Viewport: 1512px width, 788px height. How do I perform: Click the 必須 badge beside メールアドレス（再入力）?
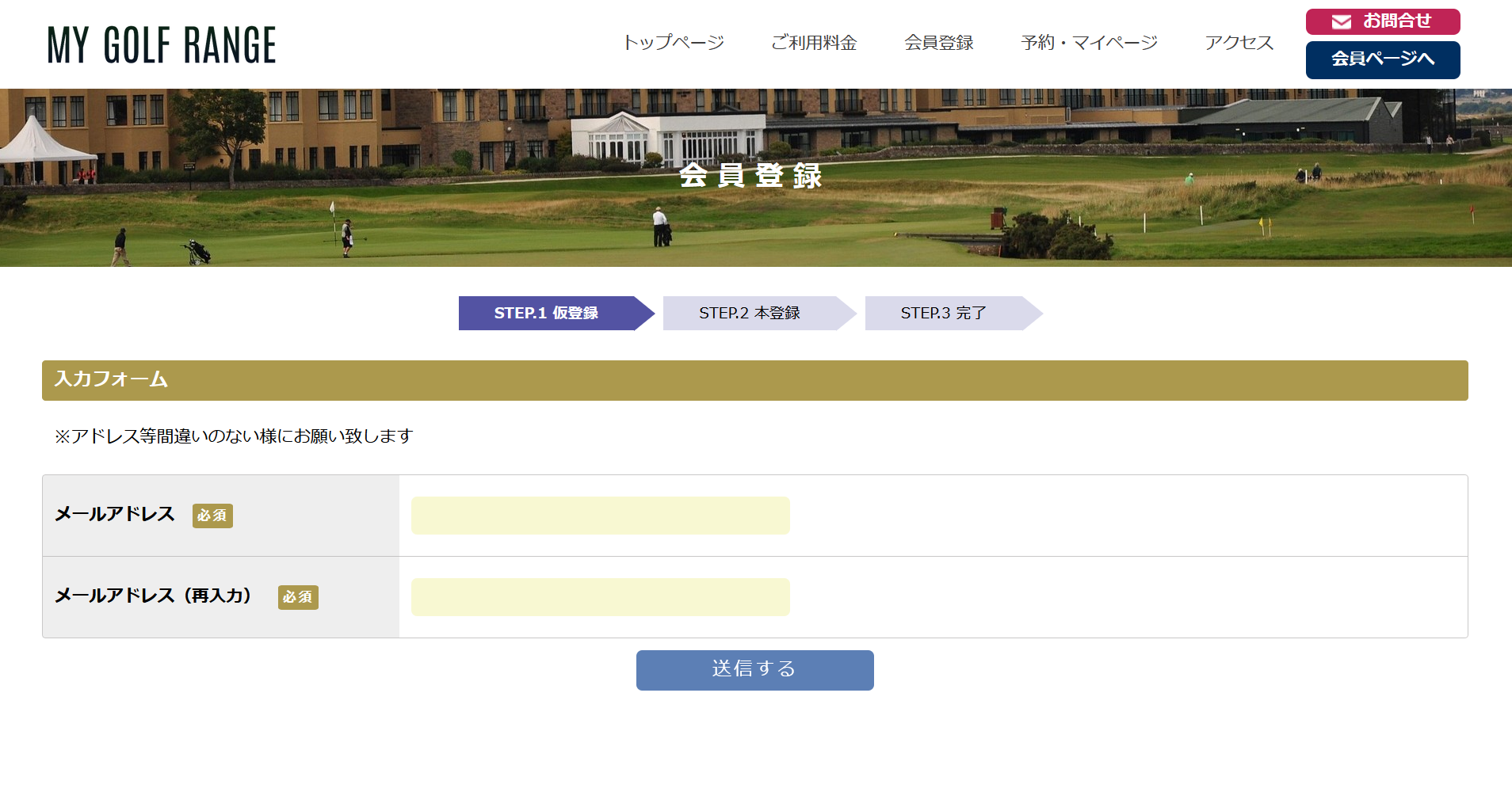pyautogui.click(x=298, y=597)
